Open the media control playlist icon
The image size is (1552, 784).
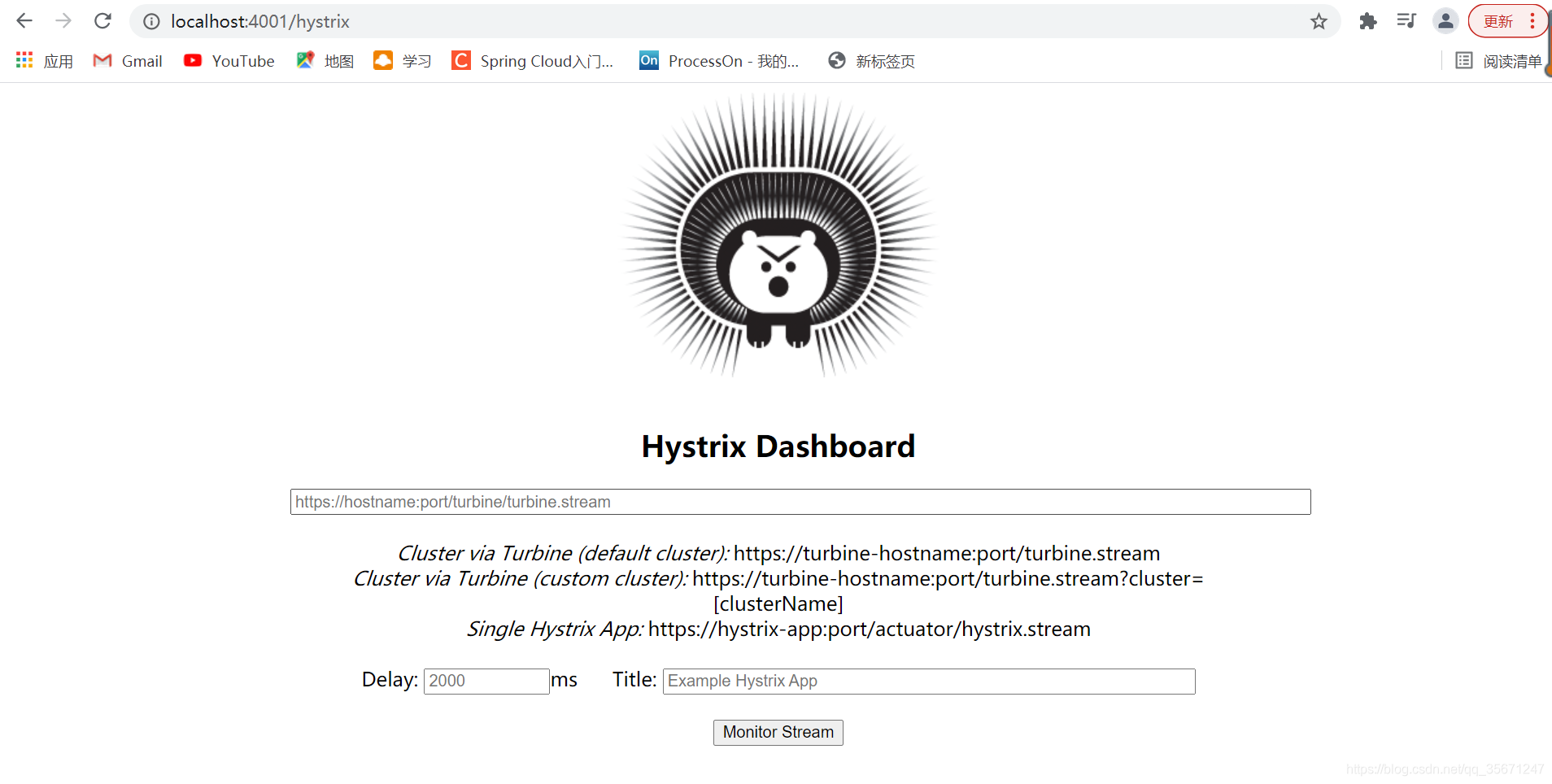coord(1406,21)
